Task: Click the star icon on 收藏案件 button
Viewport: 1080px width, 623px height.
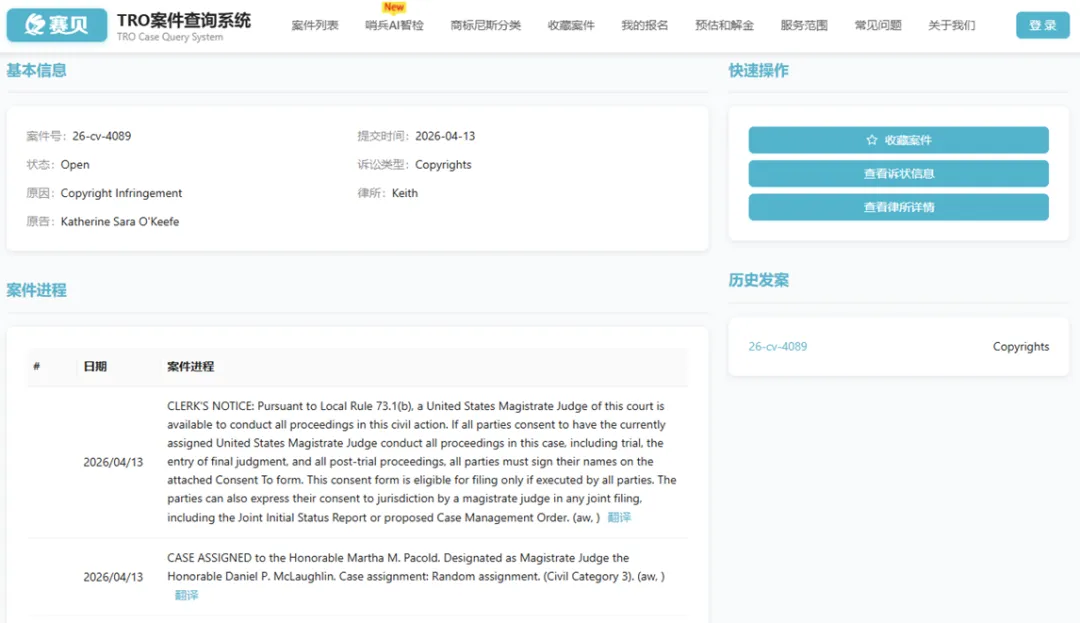Action: [x=871, y=140]
